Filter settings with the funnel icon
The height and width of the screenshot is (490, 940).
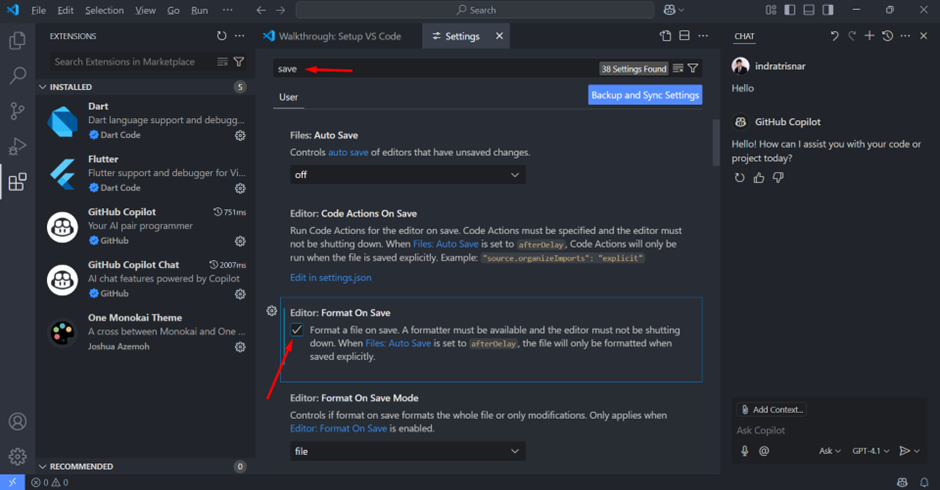[693, 68]
